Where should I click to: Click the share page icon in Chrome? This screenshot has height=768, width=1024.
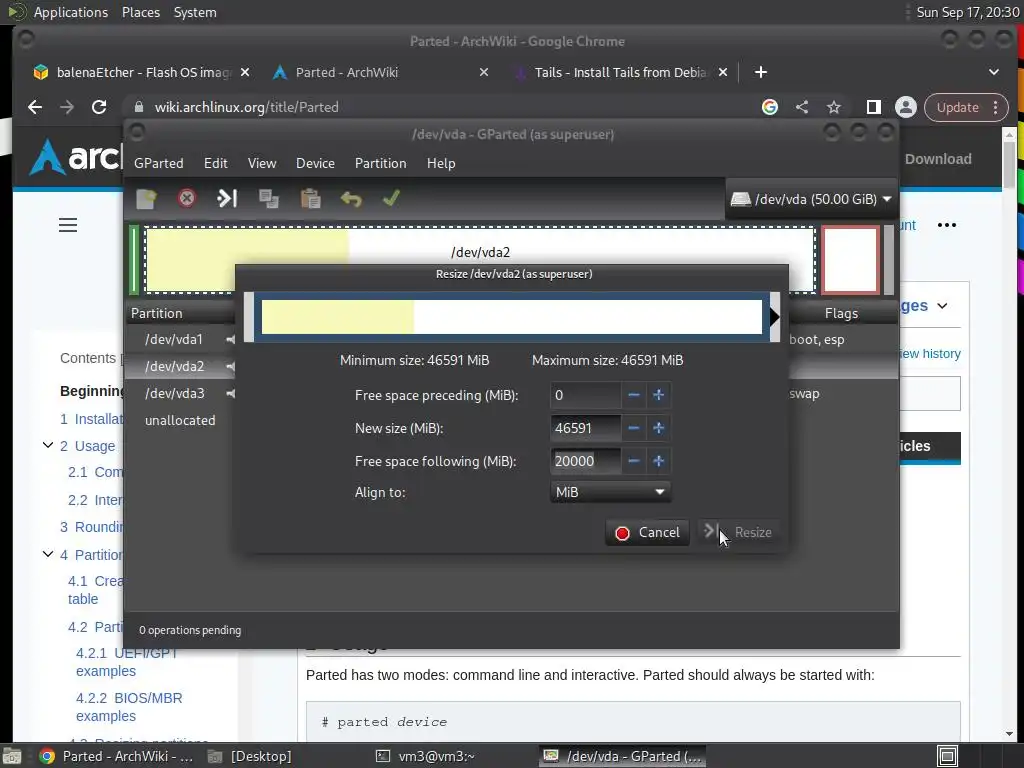[802, 107]
